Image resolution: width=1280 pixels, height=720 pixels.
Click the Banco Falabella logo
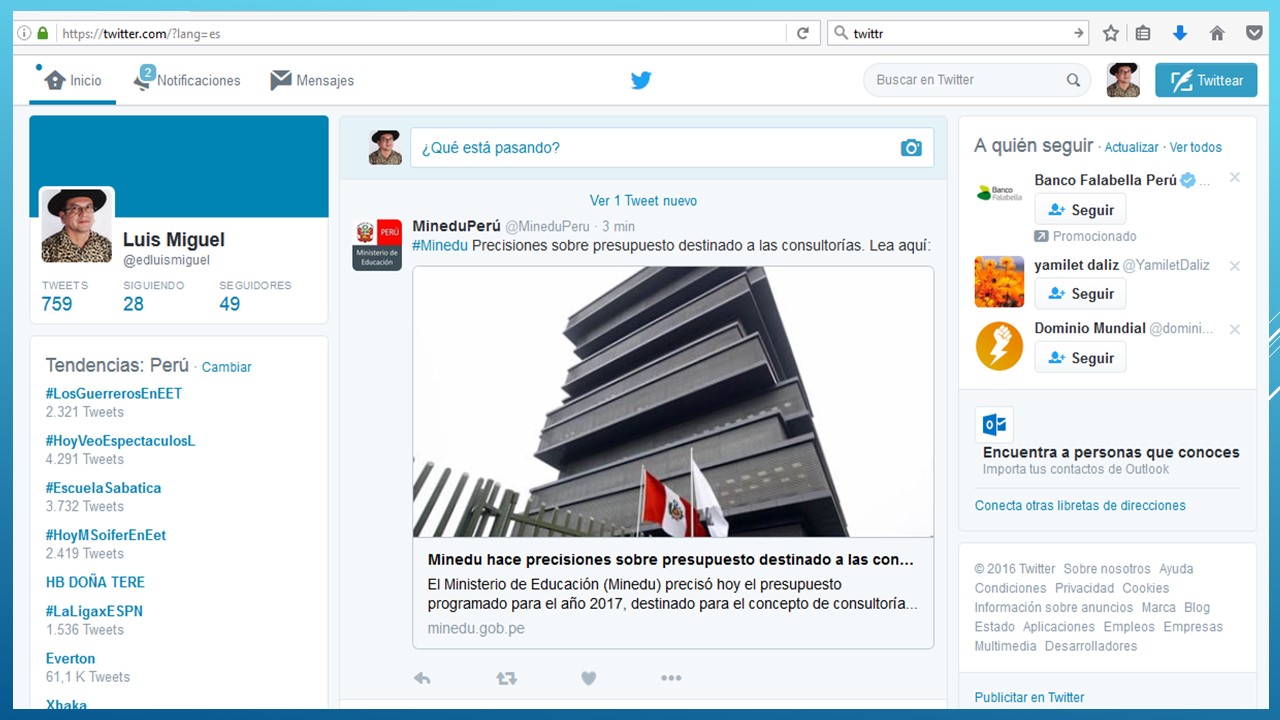coord(999,193)
